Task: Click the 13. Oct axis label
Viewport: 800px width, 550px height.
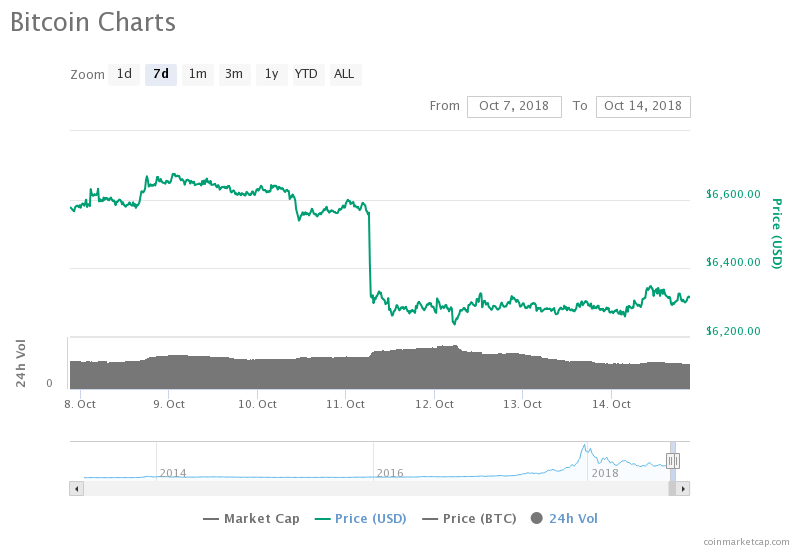Action: point(522,405)
